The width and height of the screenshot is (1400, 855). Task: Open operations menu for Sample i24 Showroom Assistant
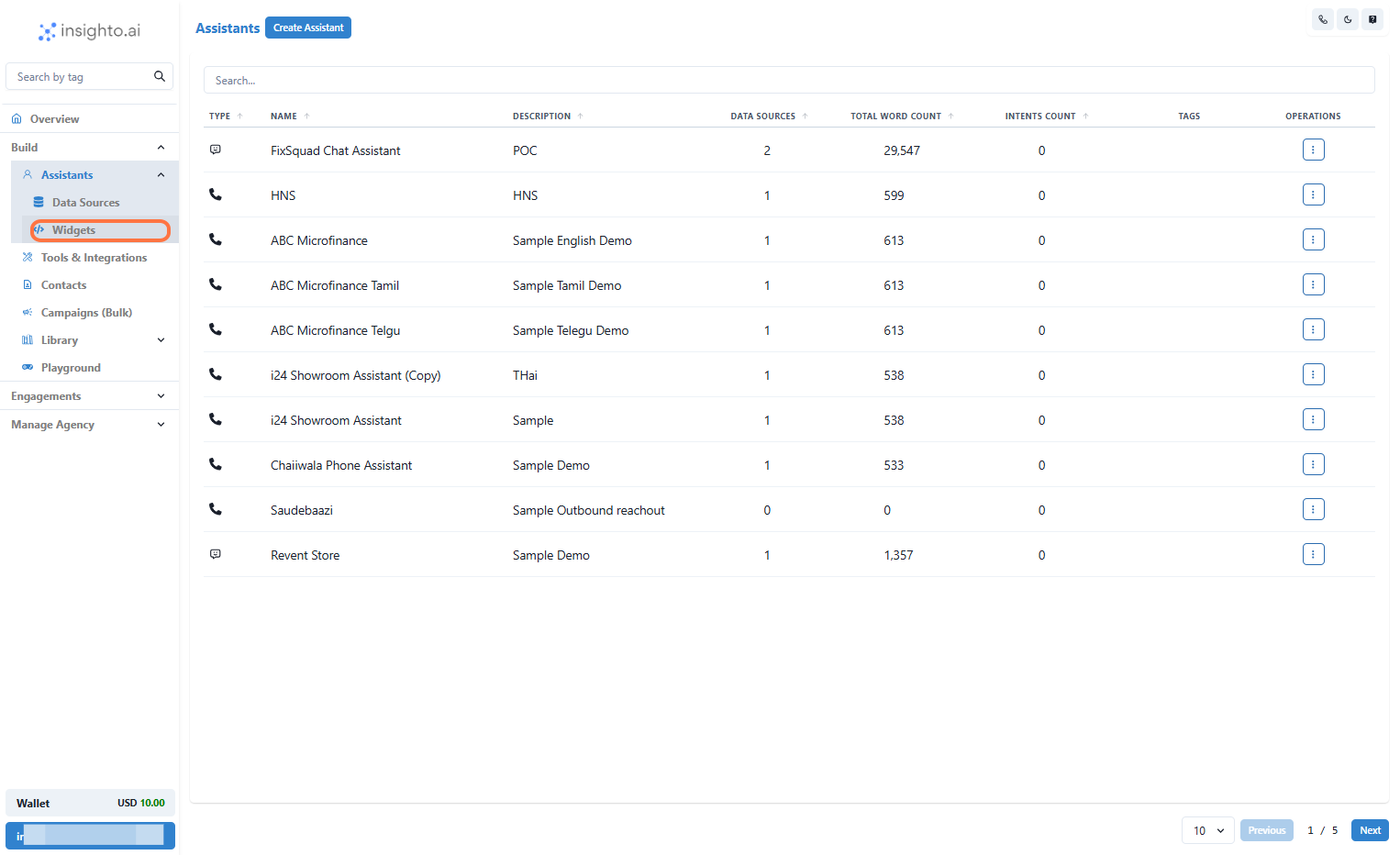click(1313, 419)
